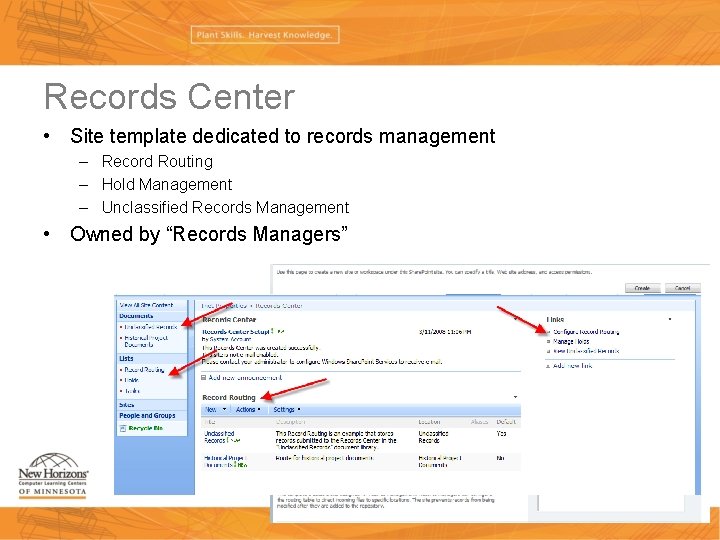The width and height of the screenshot is (720, 540).
Task: Click the Links web part title
Action: (x=555, y=319)
